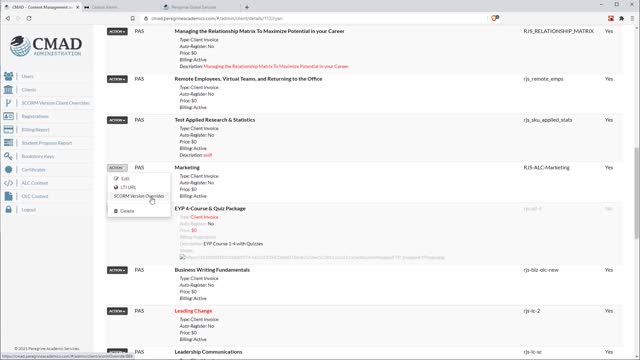Viewport: 640px width, 360px height.
Task: Click the red extension icon in toolbar
Action: point(611,18)
